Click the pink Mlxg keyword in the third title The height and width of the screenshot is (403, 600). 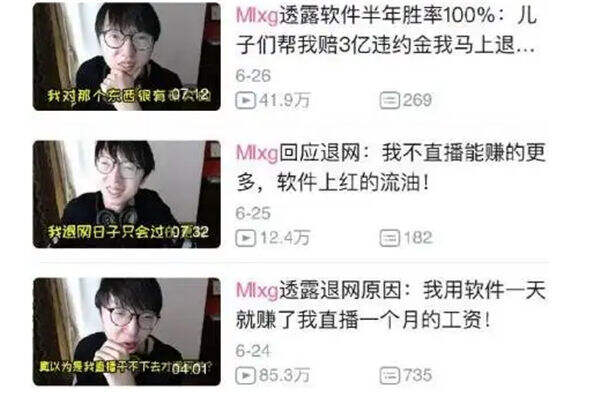tap(257, 291)
